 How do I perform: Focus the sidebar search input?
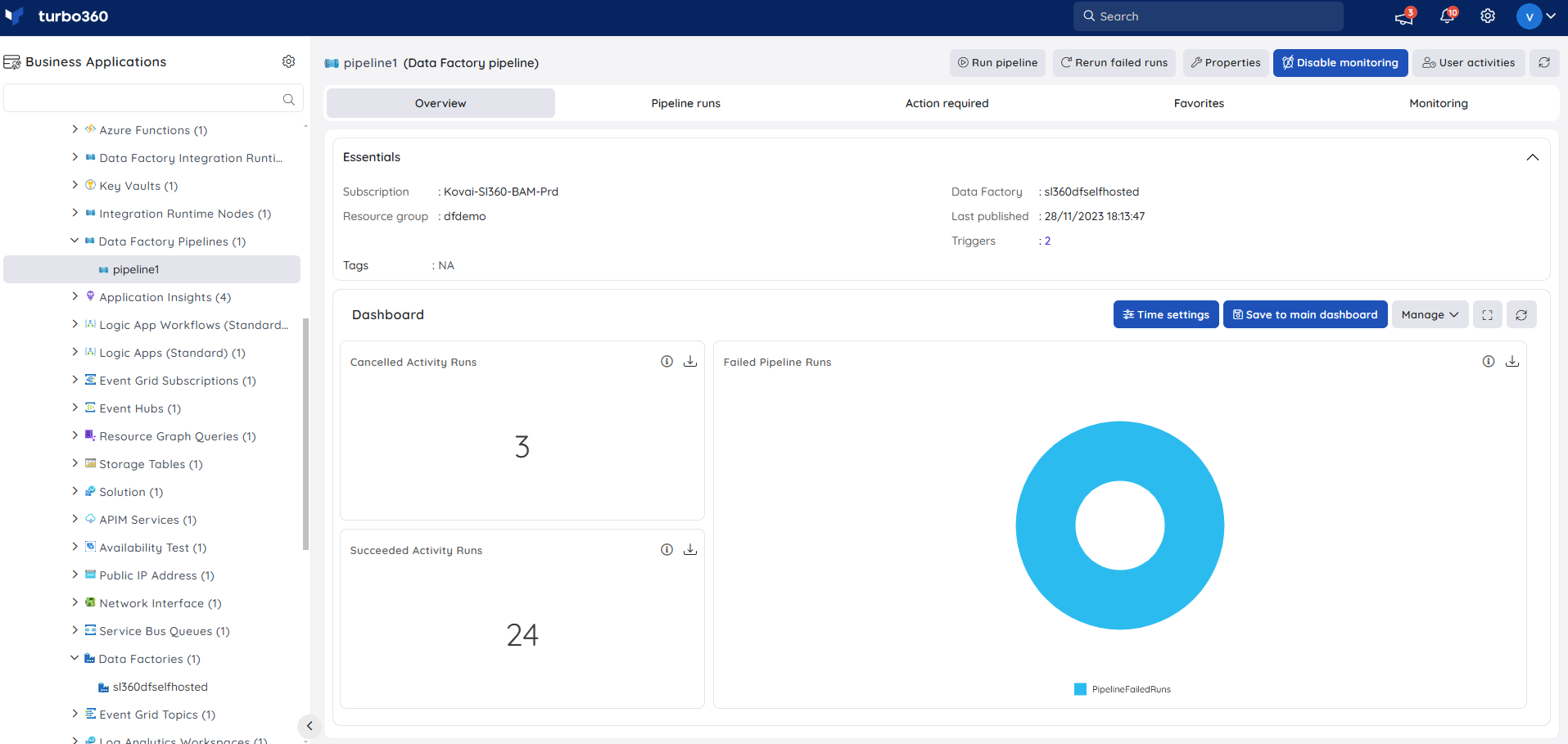pos(153,99)
